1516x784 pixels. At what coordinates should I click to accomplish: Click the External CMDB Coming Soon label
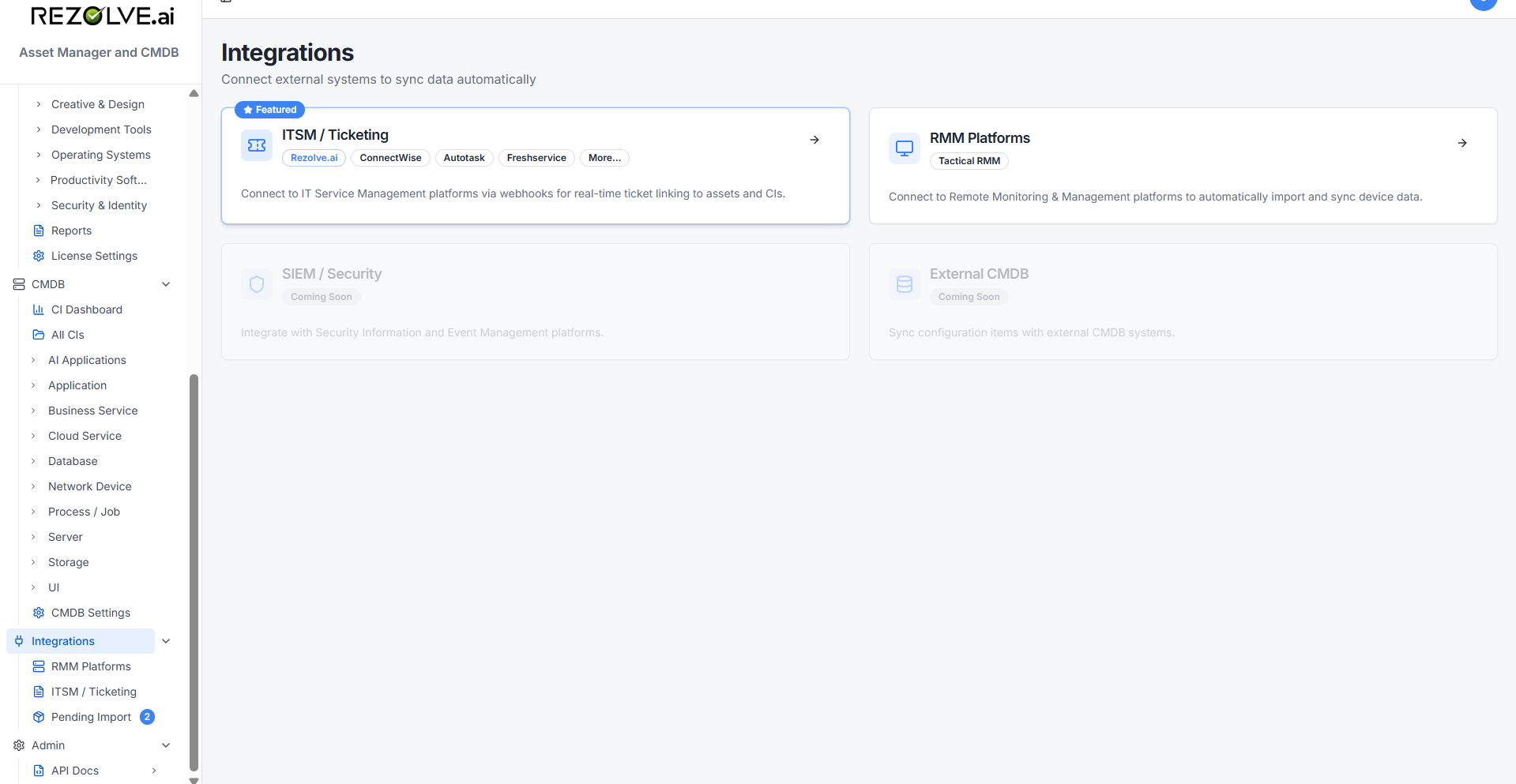point(969,297)
